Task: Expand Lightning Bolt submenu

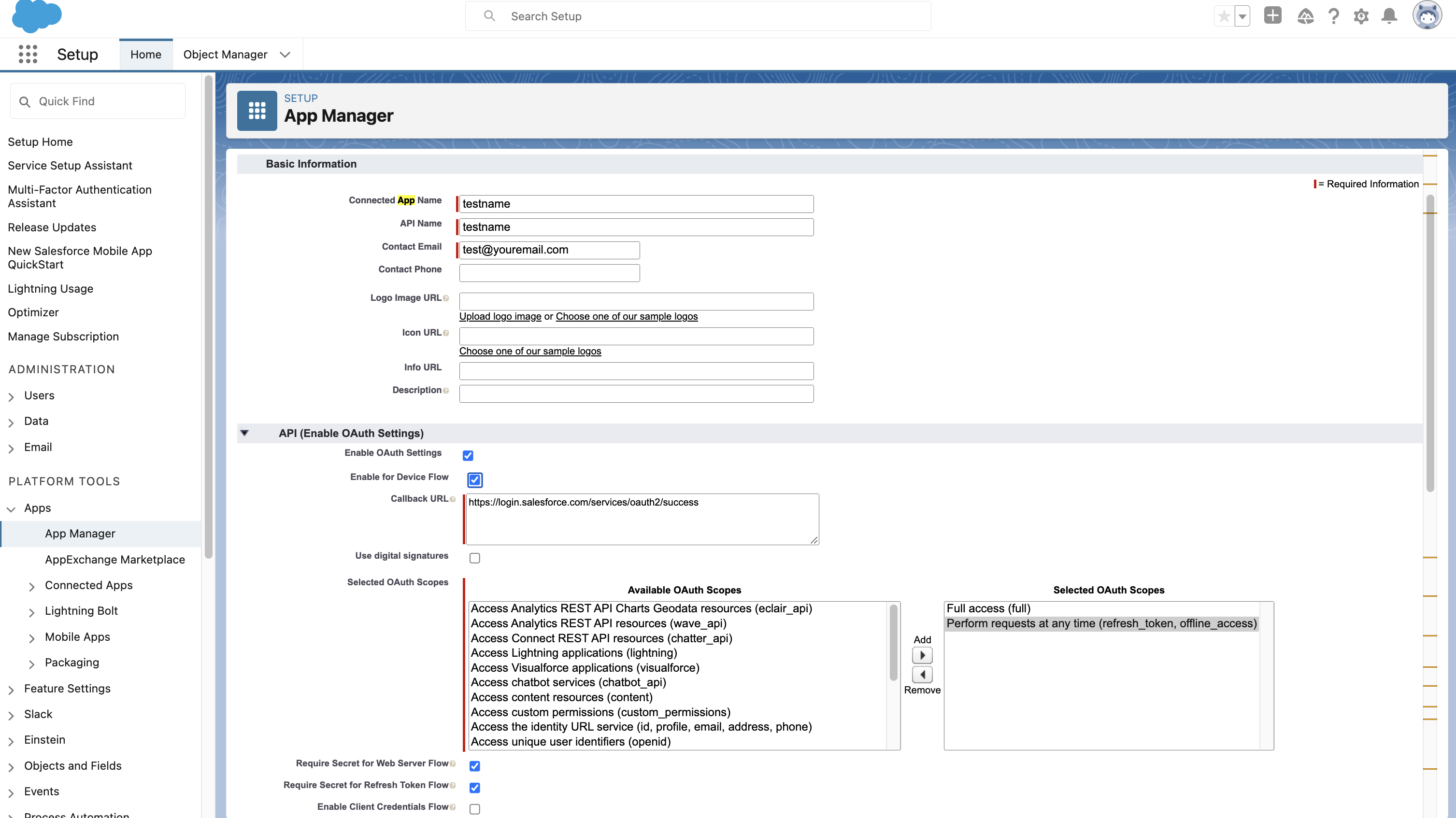Action: coord(32,612)
